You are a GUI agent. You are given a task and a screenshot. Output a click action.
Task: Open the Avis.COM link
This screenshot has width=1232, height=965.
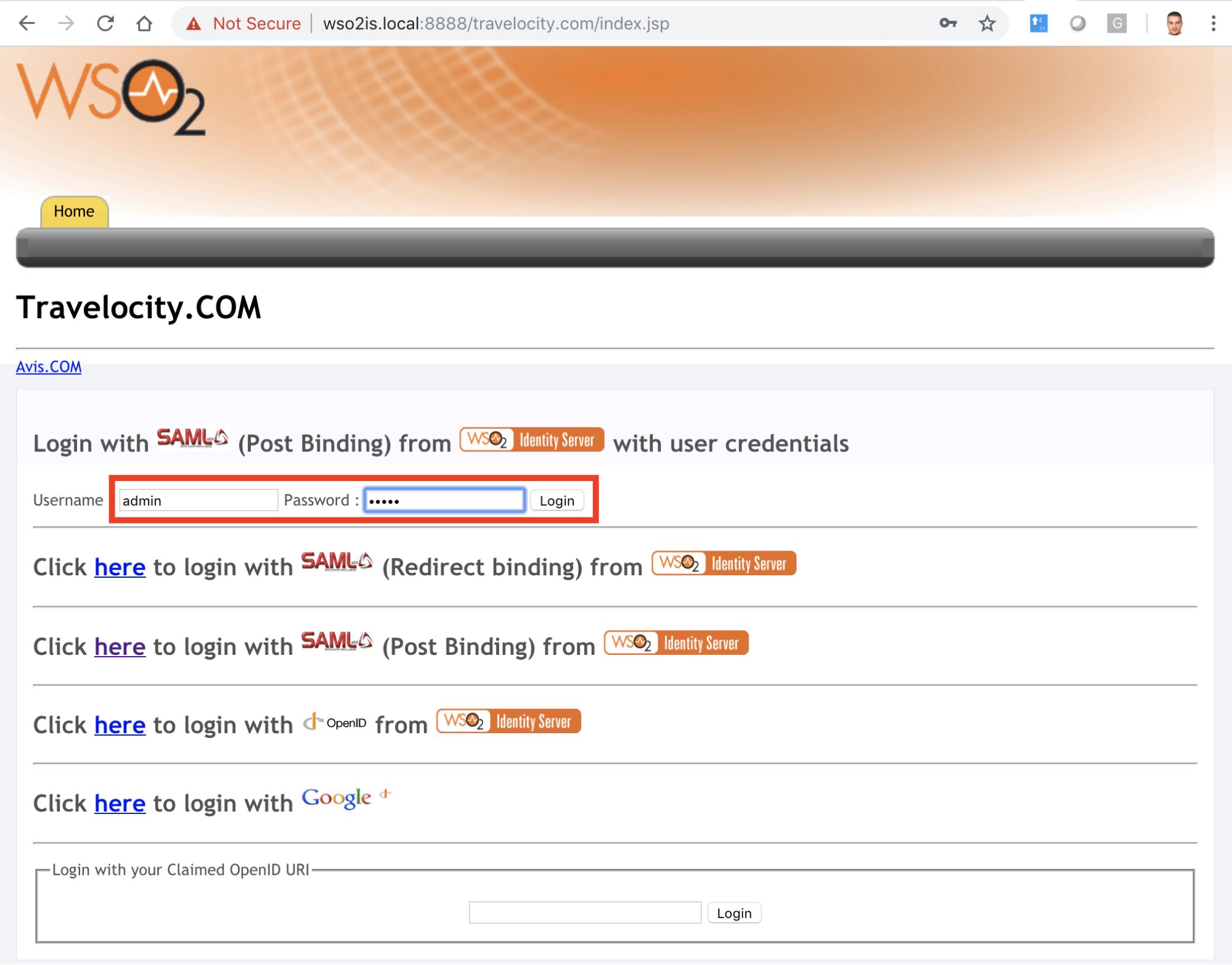49,366
